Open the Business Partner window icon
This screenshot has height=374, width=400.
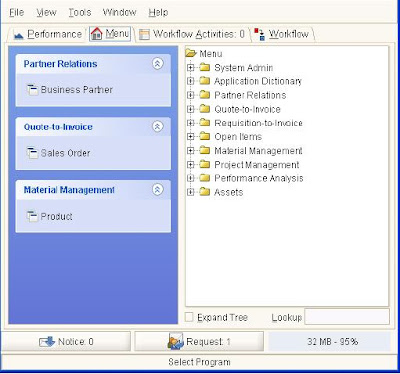pyautogui.click(x=32, y=90)
